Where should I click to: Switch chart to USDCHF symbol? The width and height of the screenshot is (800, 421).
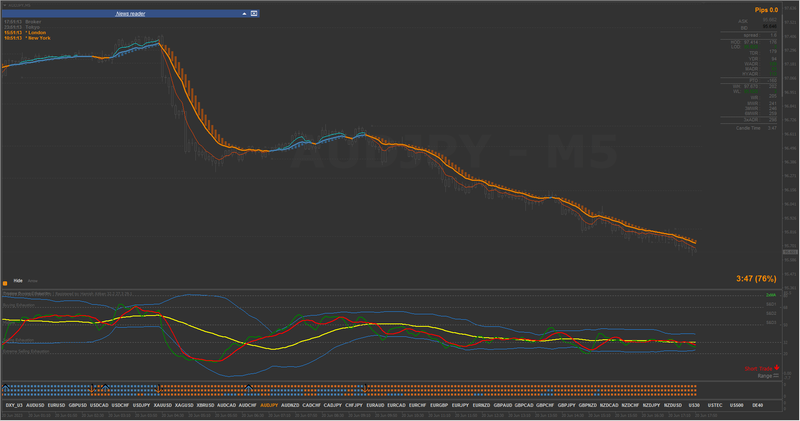pos(120,405)
